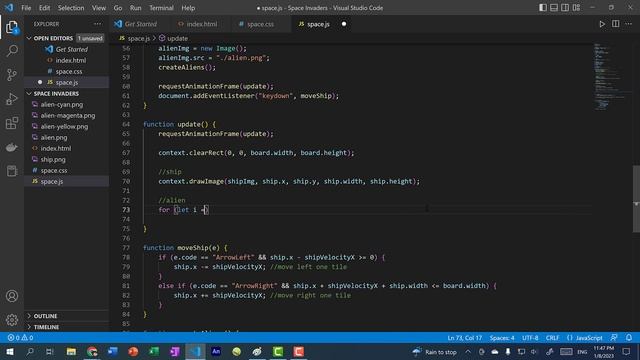Show errors and warnings in status bar

[x=20, y=338]
